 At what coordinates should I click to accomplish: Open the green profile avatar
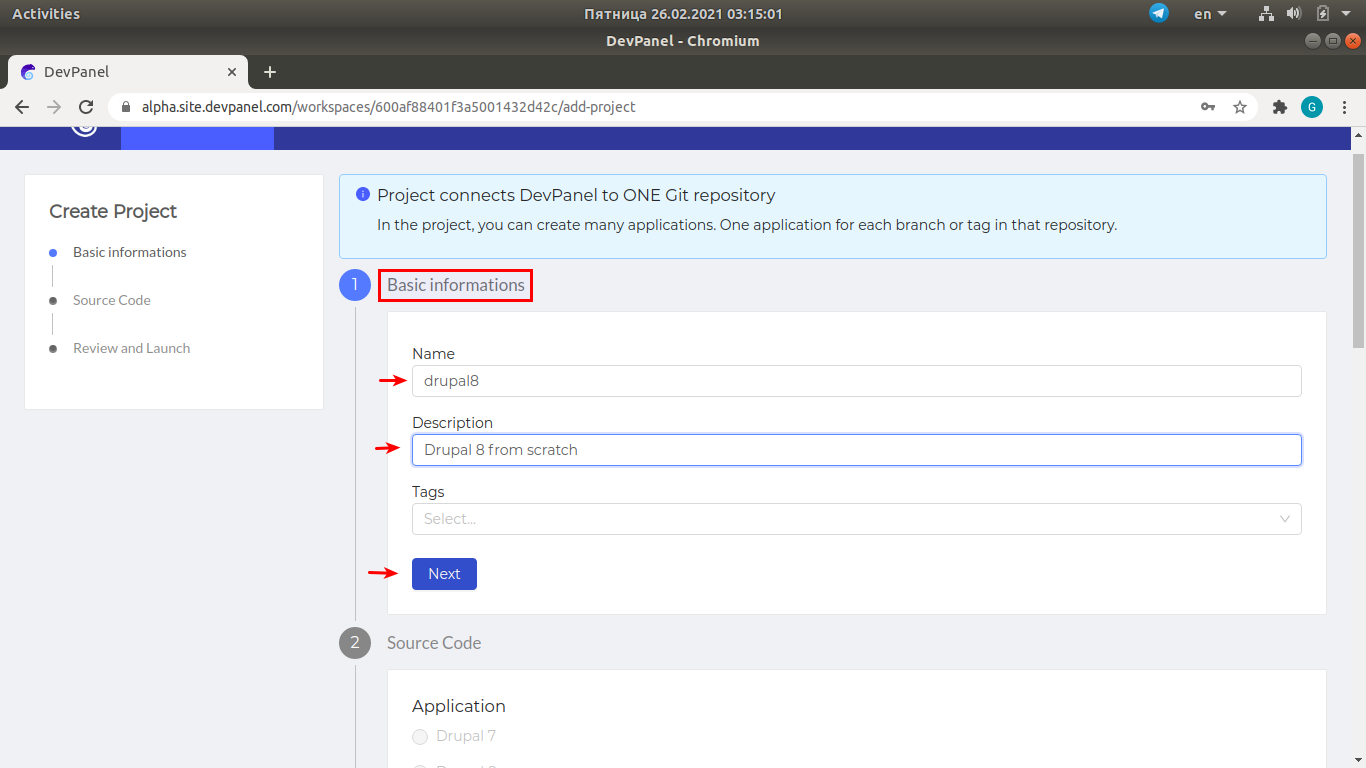(x=1311, y=107)
